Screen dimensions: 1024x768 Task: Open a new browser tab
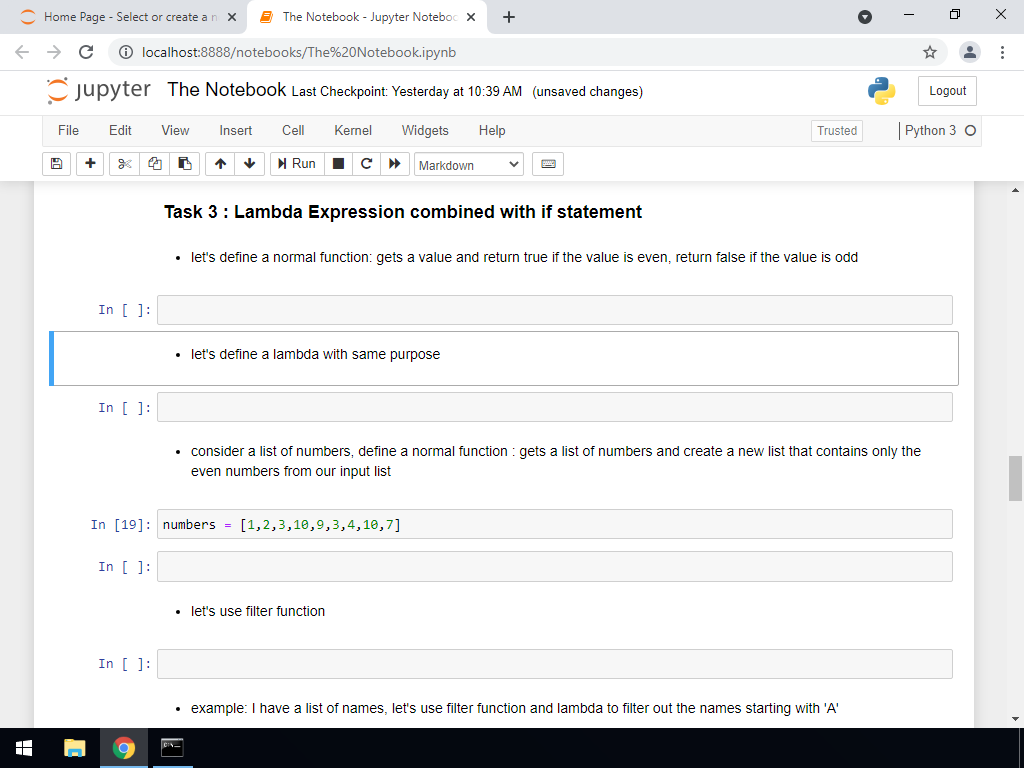pyautogui.click(x=509, y=17)
